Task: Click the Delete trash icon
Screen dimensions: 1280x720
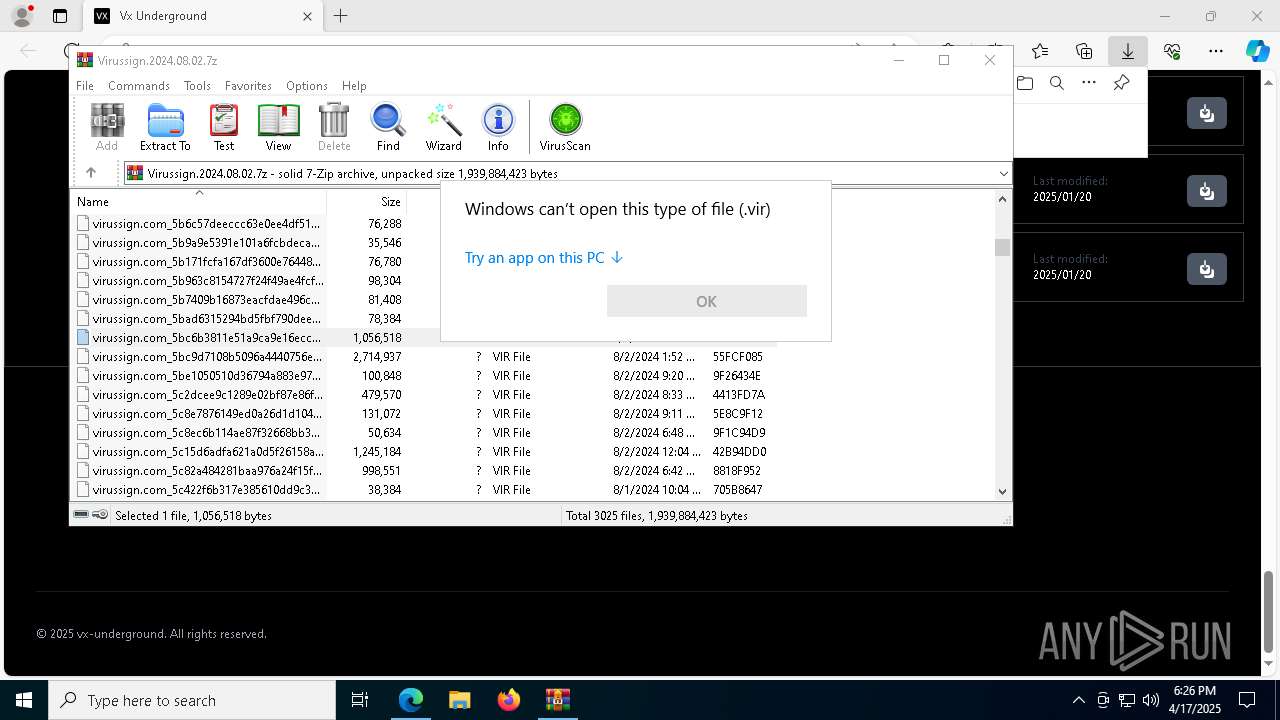Action: click(x=334, y=127)
